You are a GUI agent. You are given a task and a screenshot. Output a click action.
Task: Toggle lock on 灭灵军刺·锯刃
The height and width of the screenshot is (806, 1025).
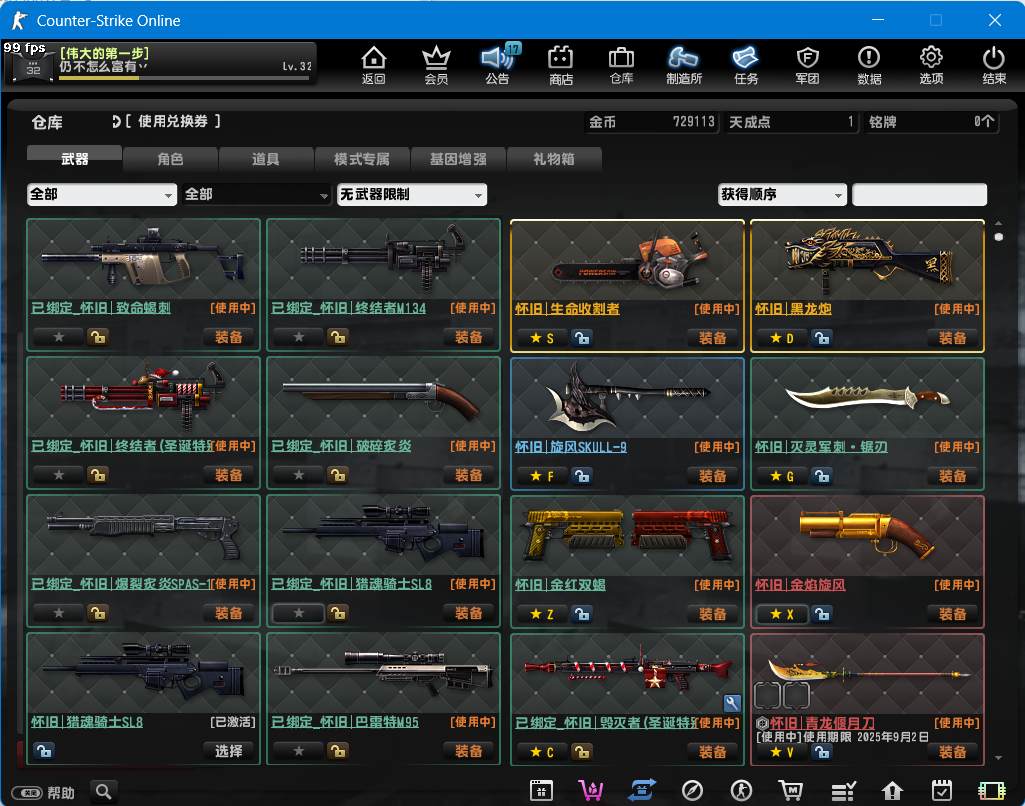coord(822,476)
